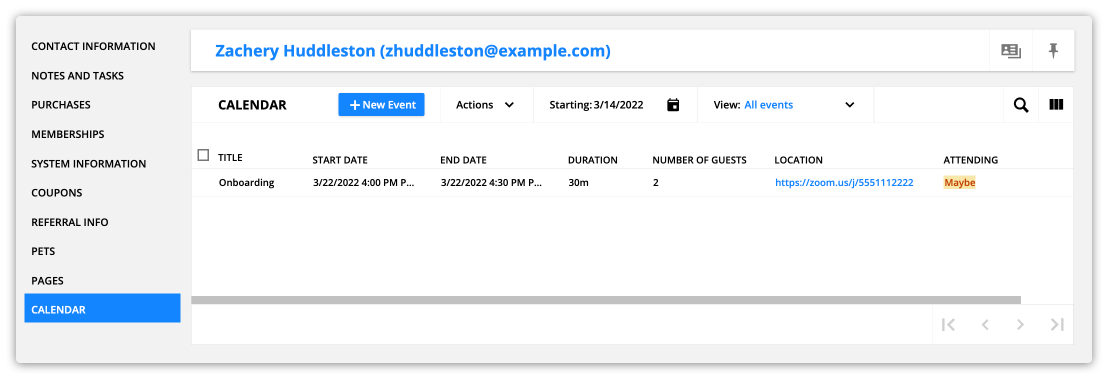Click start date 3/22/2022 4:00 PM cell
Image resolution: width=1108 pixels, height=379 pixels.
[x=364, y=182]
